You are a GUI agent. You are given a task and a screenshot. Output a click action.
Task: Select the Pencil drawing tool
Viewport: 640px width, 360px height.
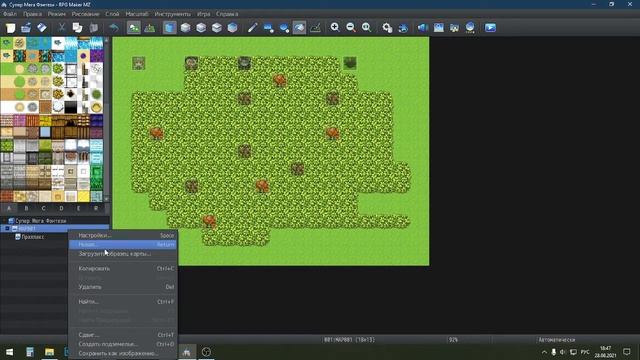point(253,28)
